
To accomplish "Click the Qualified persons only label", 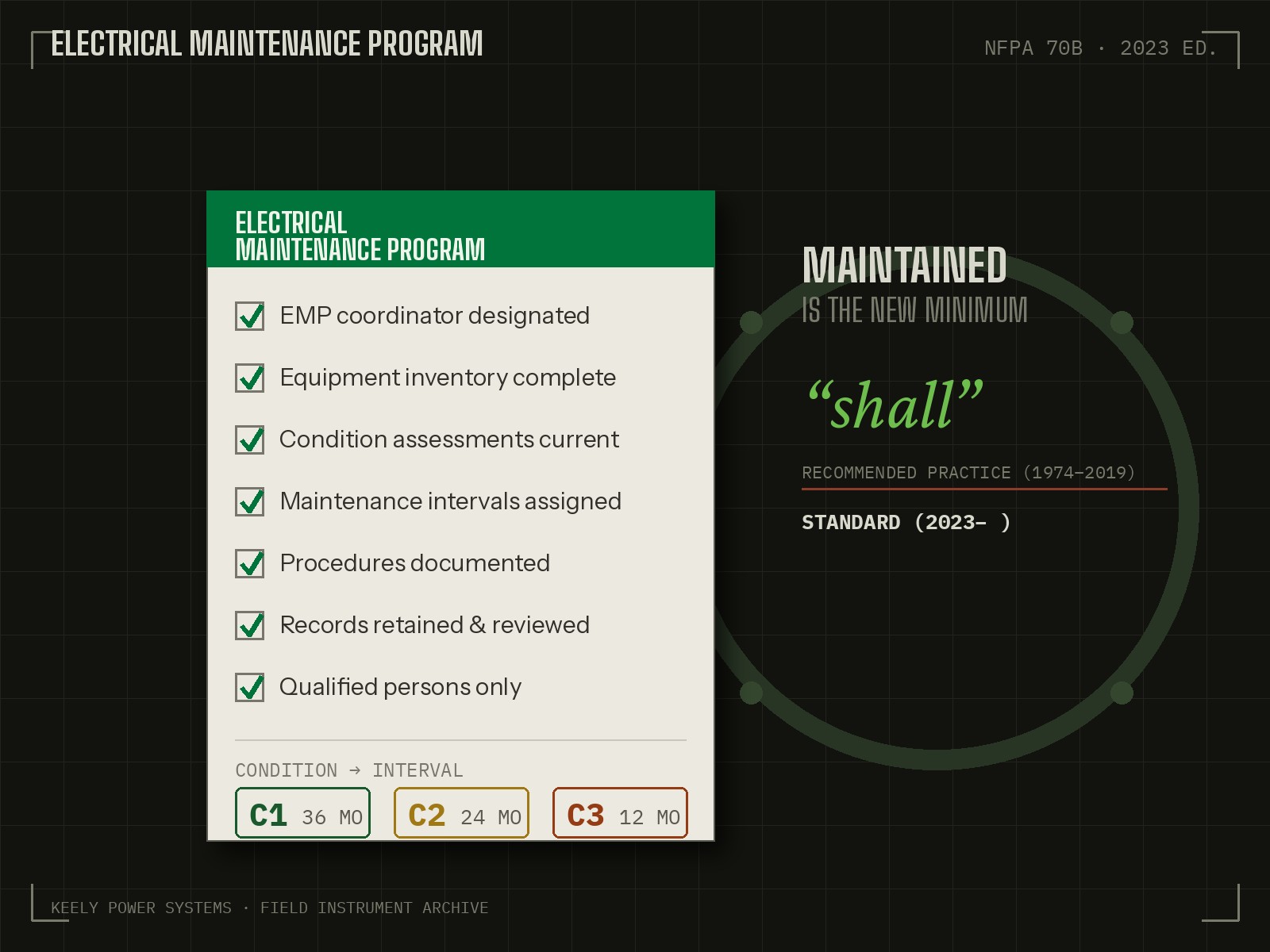I will [x=401, y=687].
